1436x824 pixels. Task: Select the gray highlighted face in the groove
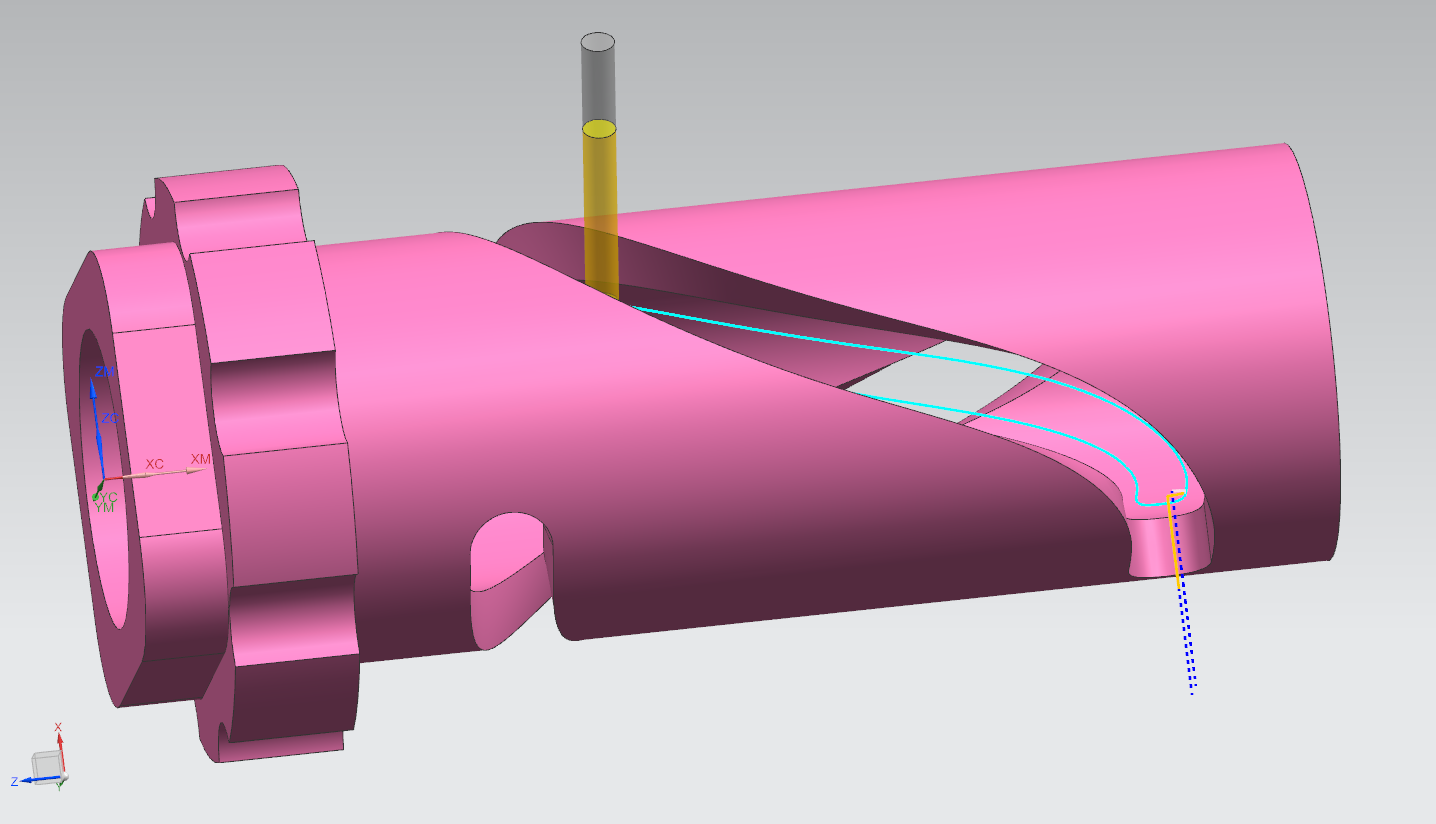tap(940, 382)
